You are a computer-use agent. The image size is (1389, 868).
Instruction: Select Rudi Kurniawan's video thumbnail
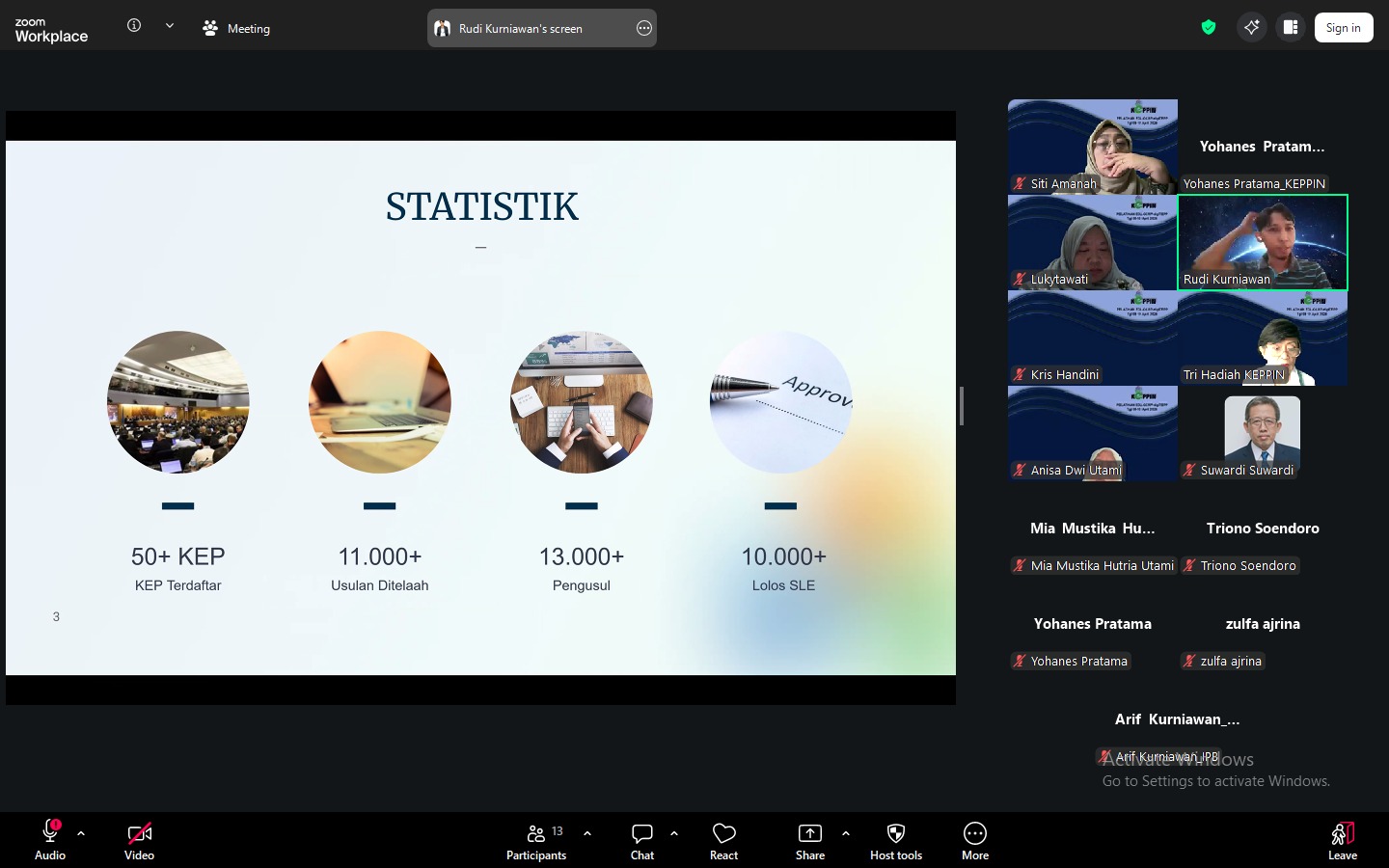[x=1262, y=242]
